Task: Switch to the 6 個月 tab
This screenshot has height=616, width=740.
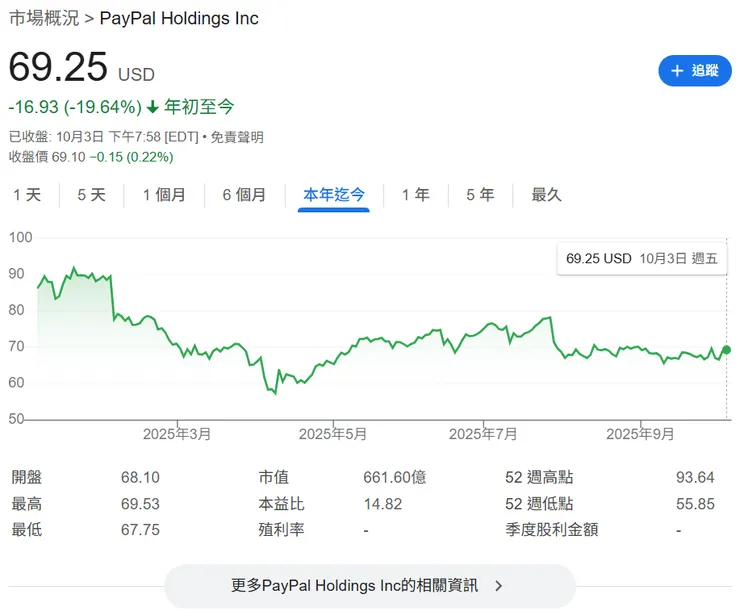Action: tap(244, 194)
